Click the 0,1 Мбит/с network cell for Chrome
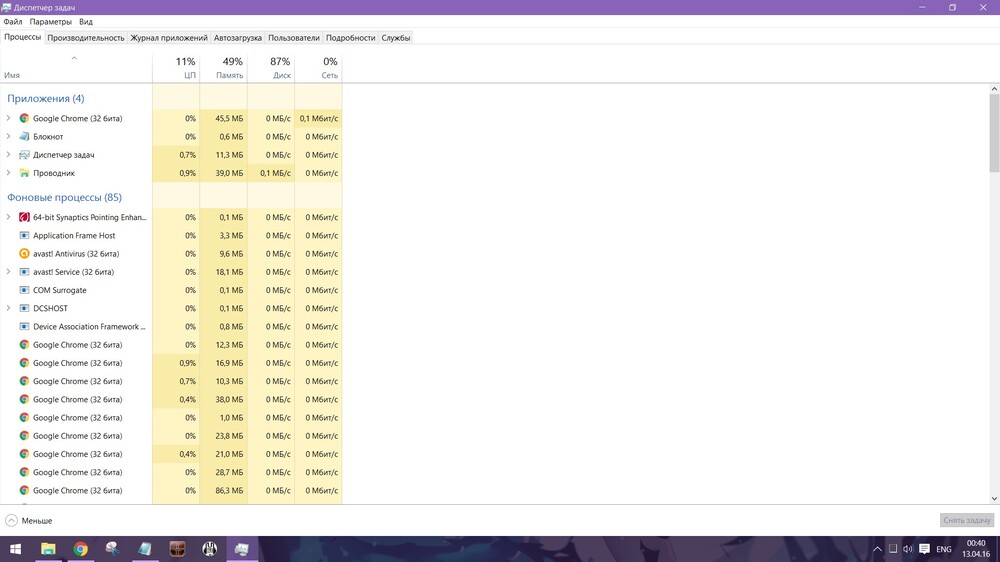 (318, 119)
